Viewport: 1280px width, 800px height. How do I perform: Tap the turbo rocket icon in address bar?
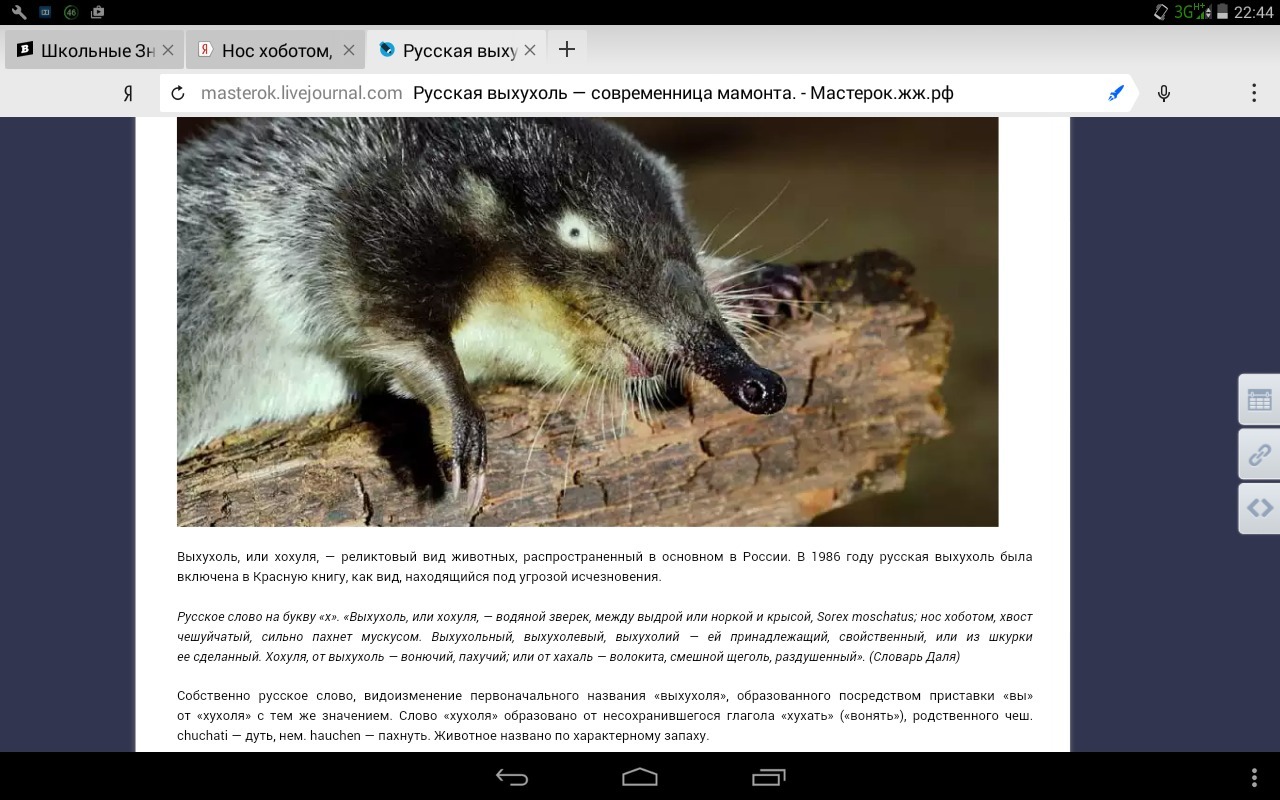coord(1116,93)
